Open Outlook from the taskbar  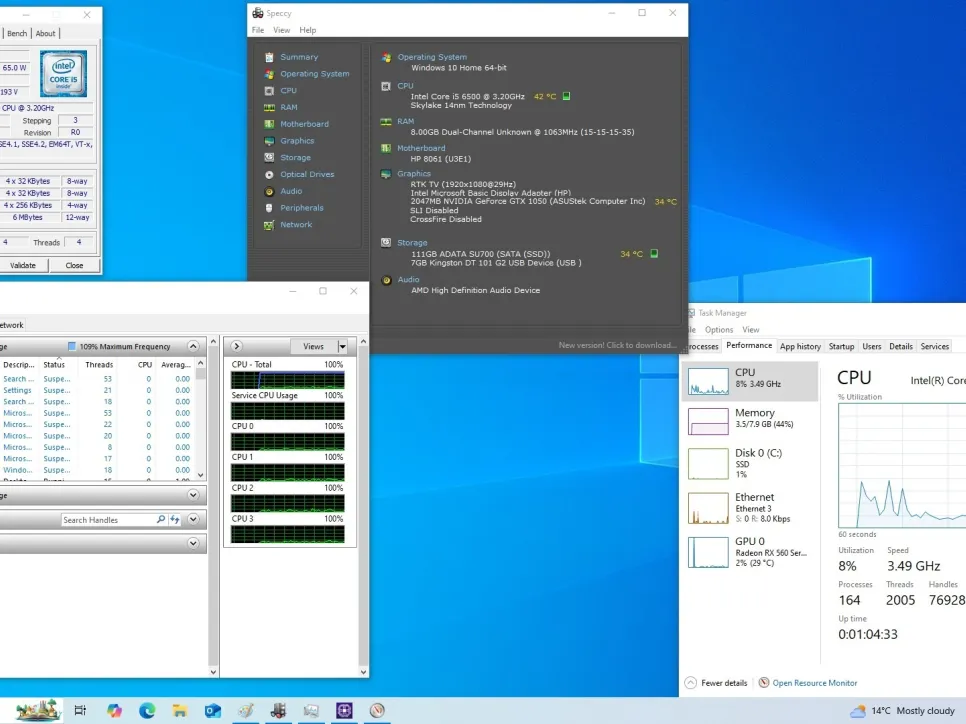213,710
